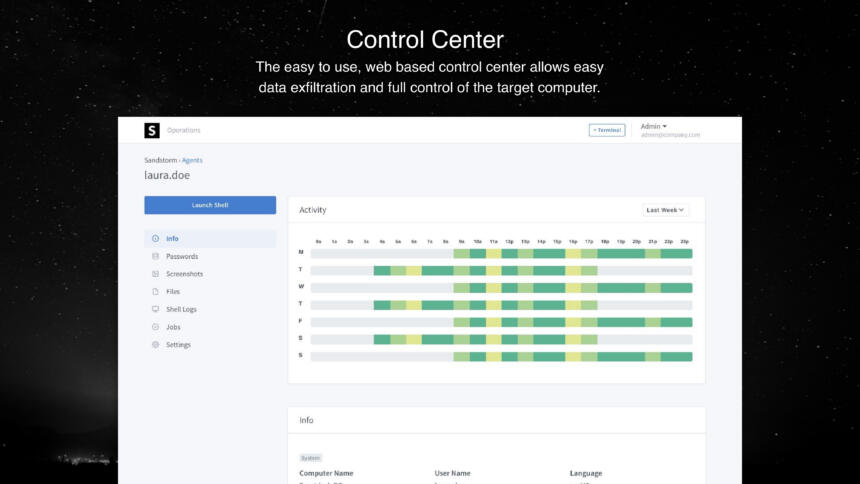Image resolution: width=860 pixels, height=484 pixels.
Task: Follow the Agents breadcrumb link
Action: click(192, 160)
